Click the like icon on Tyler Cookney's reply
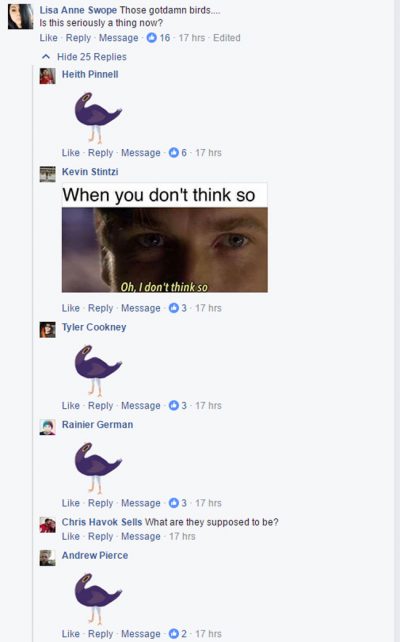Screen dimensions: 400x642 [x=174, y=405]
